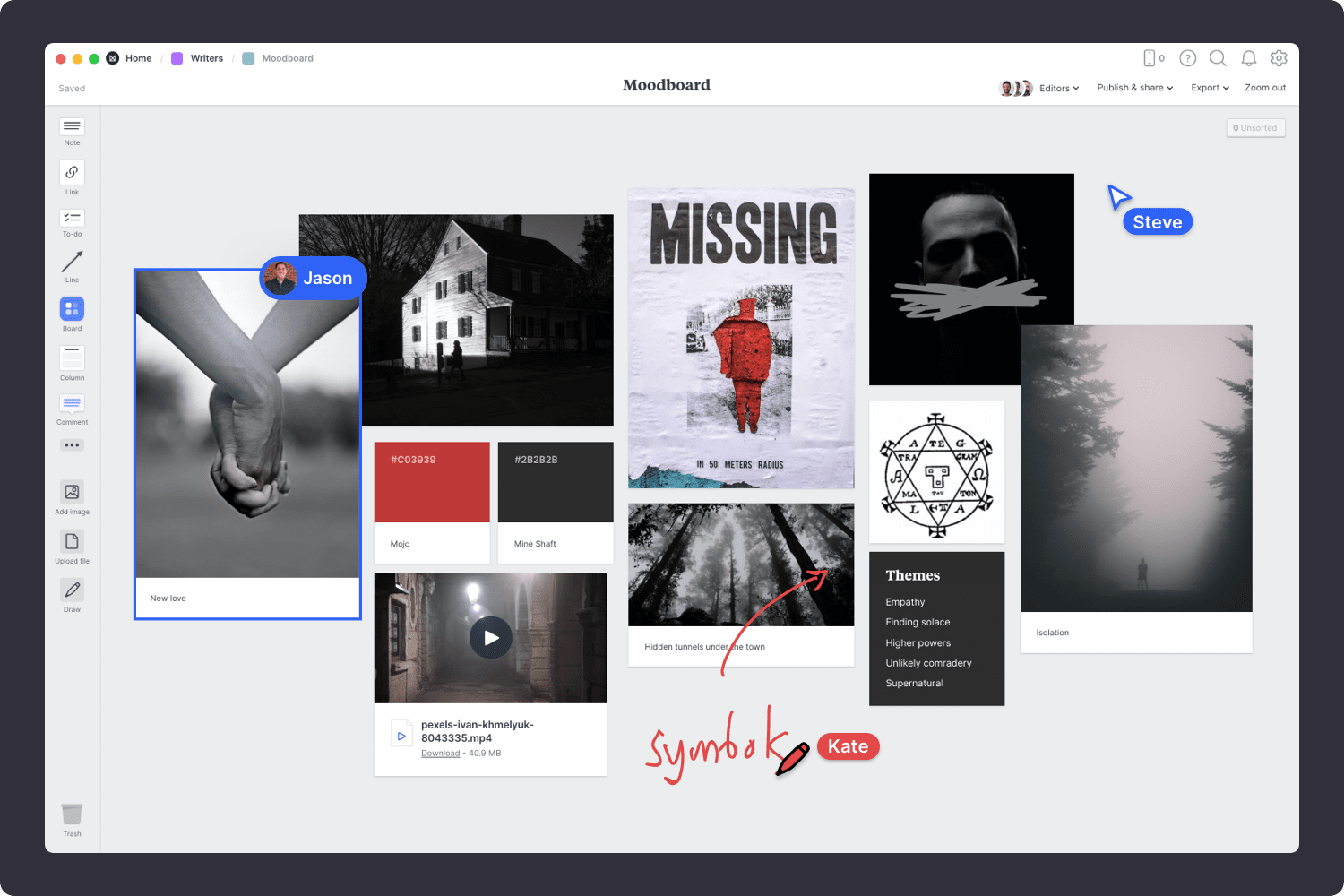
Task: Click the Download link for mp4 file
Action: pos(440,754)
